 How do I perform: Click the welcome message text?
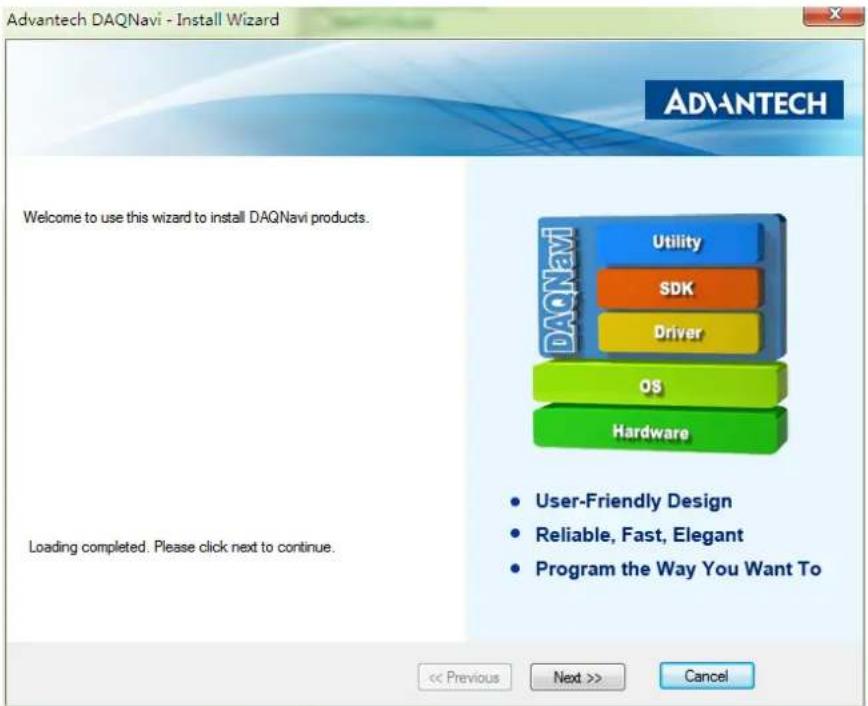coord(196,217)
